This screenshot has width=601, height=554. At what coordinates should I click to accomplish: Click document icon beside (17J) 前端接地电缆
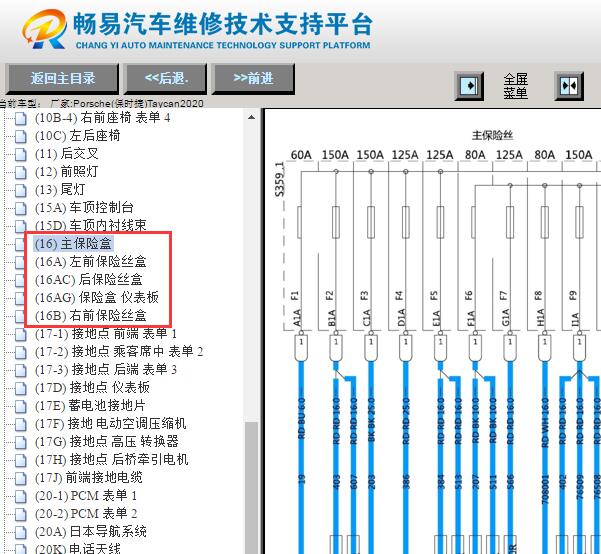tap(21, 479)
